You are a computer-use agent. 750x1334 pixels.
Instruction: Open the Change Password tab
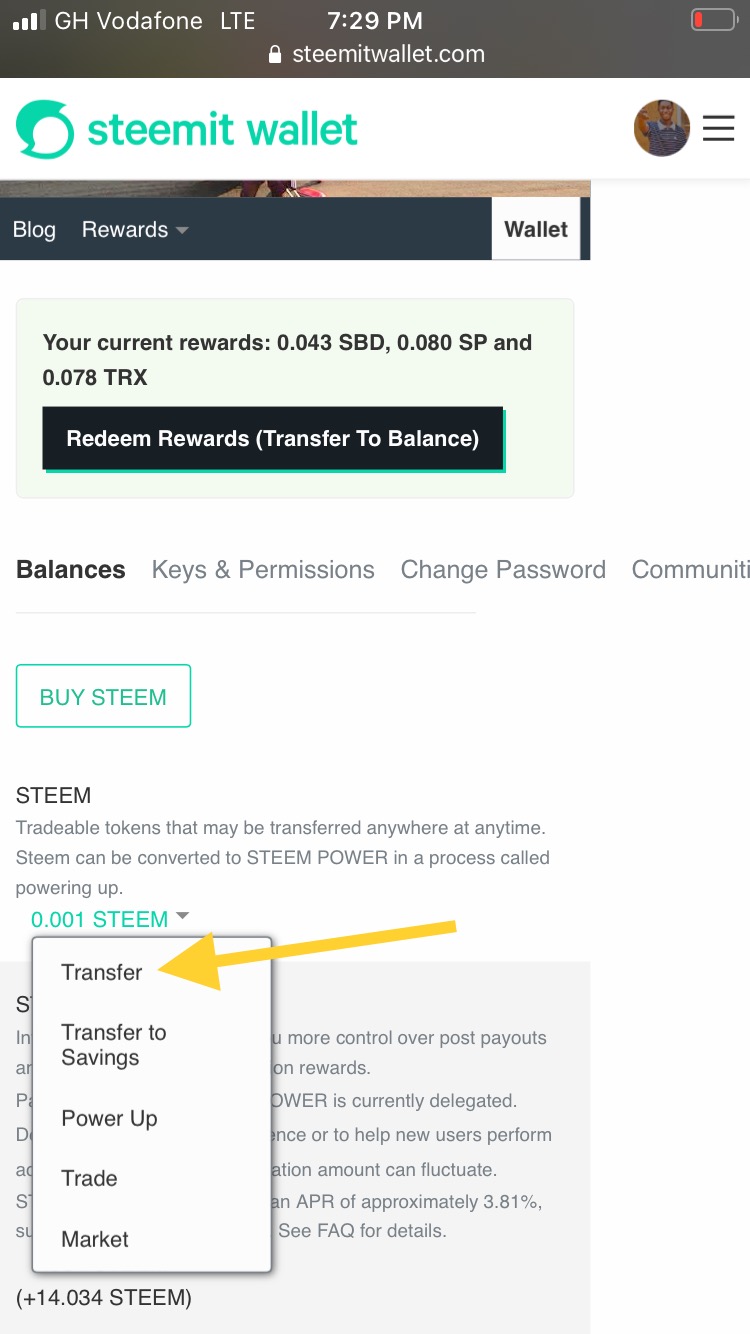click(x=503, y=570)
